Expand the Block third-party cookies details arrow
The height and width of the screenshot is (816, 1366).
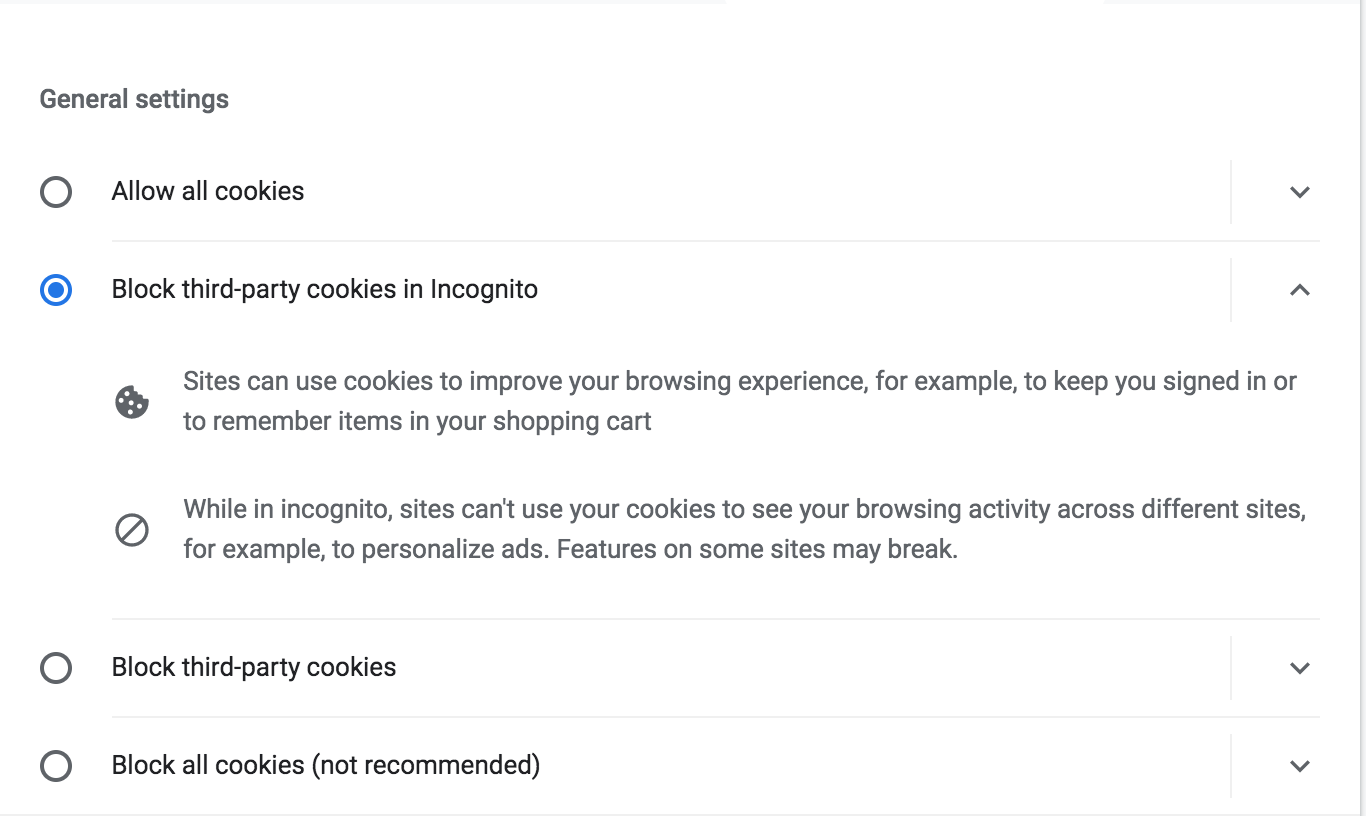tap(1300, 668)
